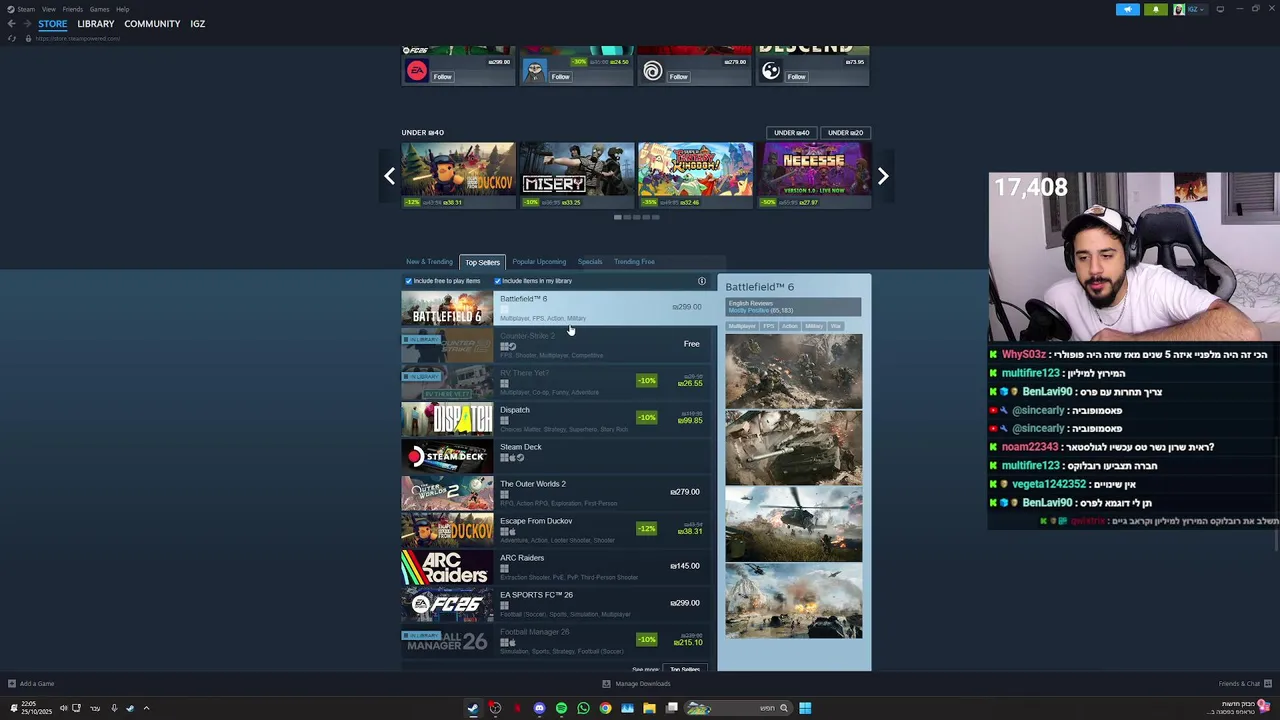Viewport: 1280px width, 720px height.
Task: Open the Misery carousel card
Action: [576, 175]
